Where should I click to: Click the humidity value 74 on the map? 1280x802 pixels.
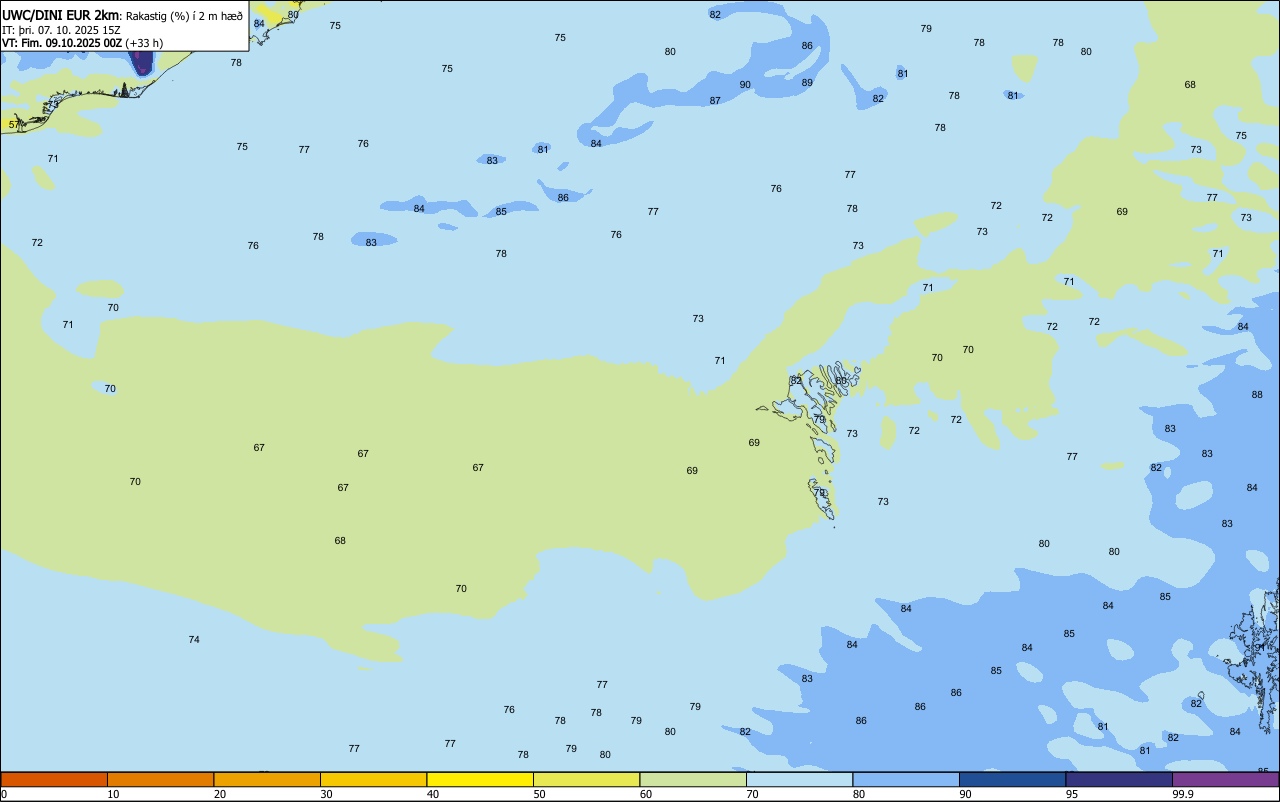pyautogui.click(x=194, y=639)
